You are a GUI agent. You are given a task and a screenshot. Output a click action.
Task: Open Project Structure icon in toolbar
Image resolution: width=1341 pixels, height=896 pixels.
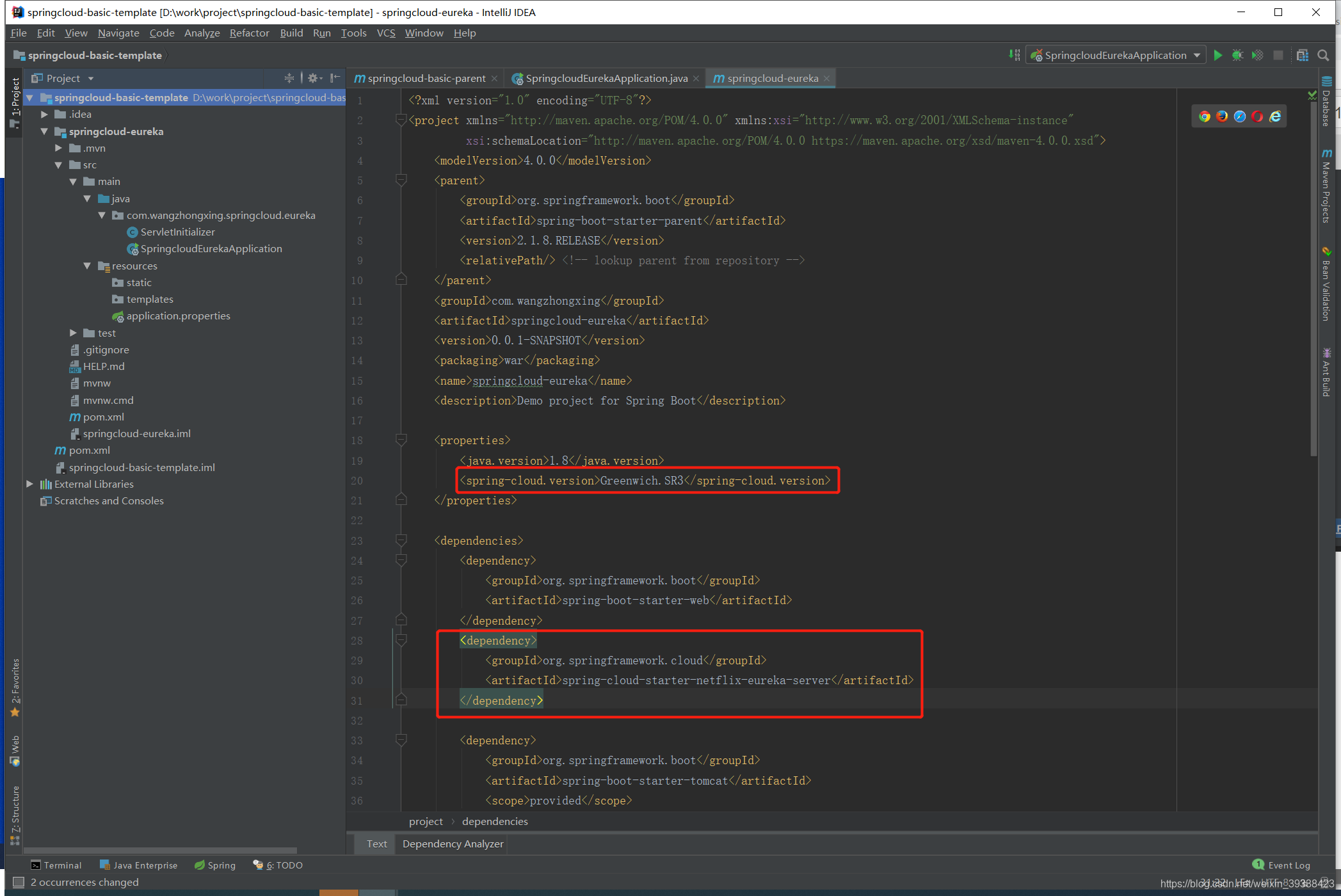pos(1302,56)
